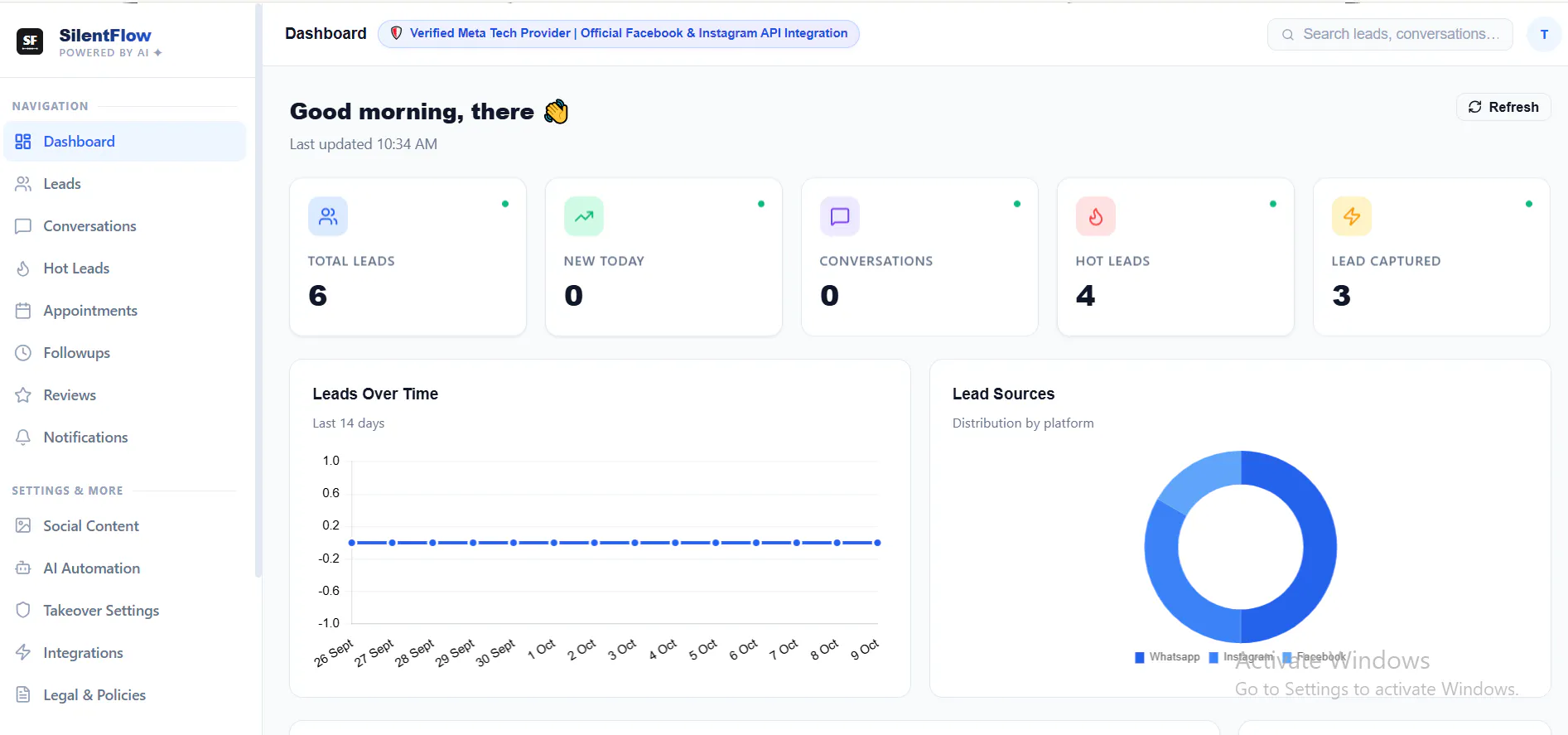This screenshot has width=1568, height=735.
Task: Open the Notifications bell icon in sidebar
Action: [x=23, y=438]
